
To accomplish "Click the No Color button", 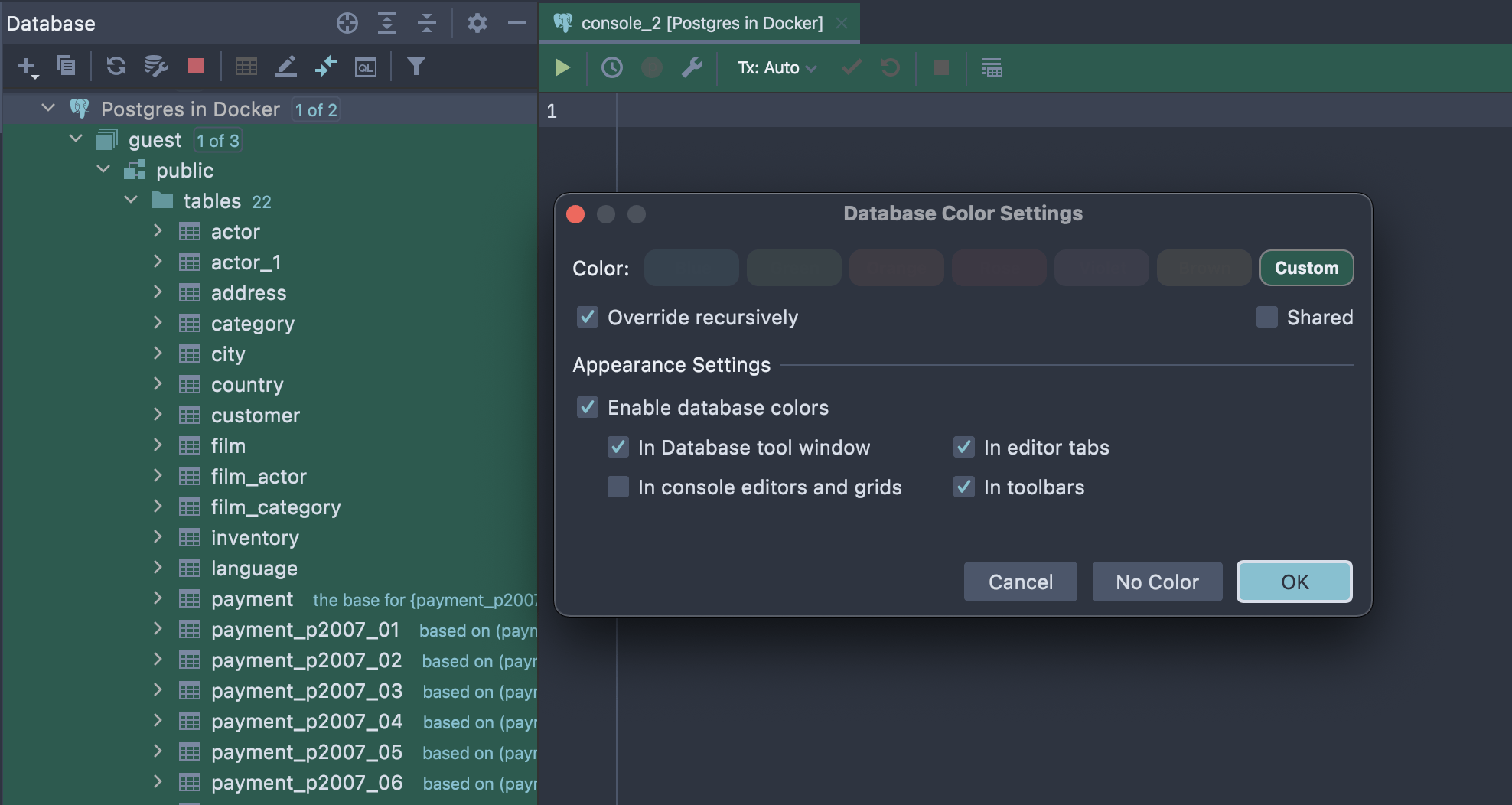I will (x=1157, y=582).
